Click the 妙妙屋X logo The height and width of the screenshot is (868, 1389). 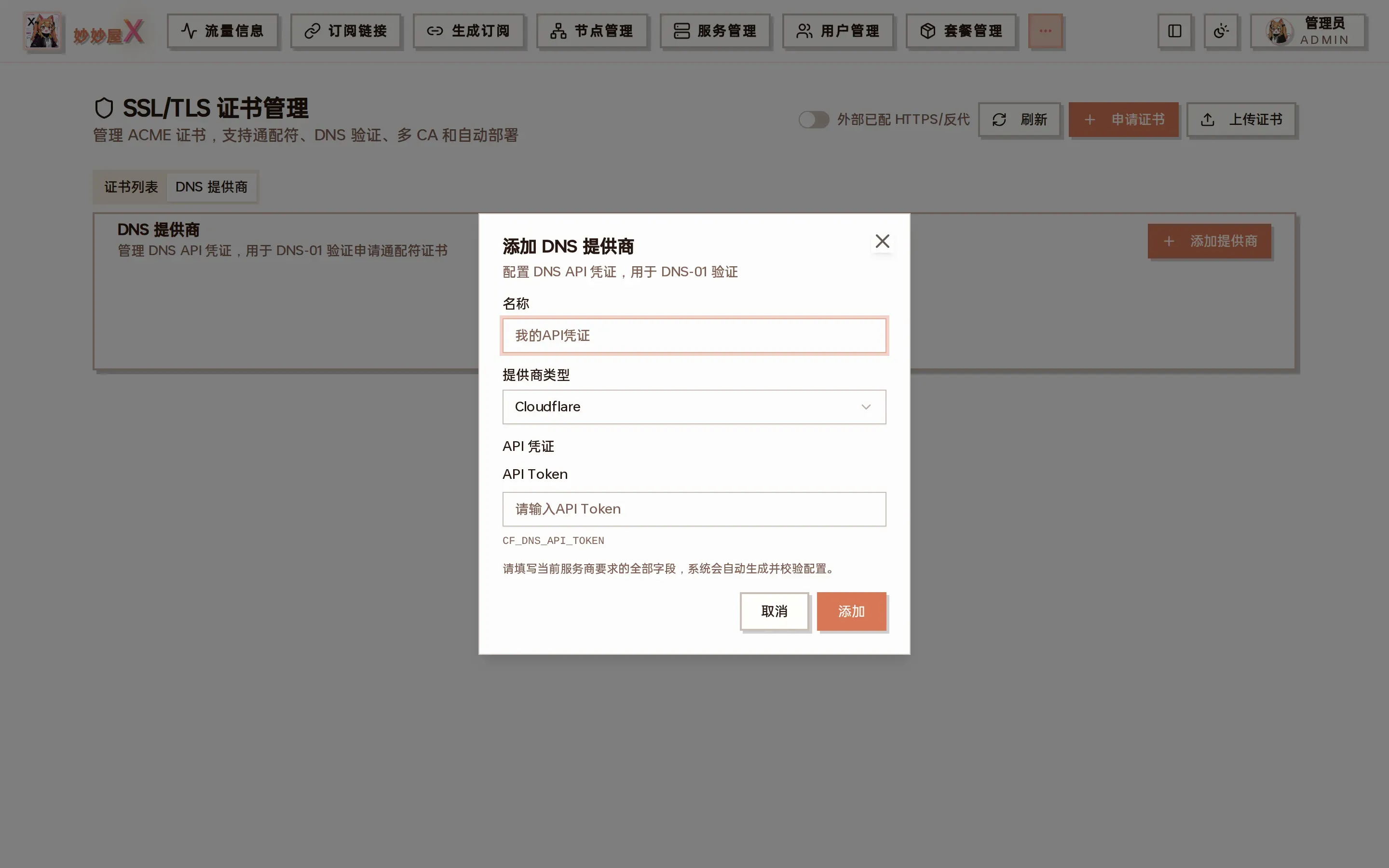point(109,32)
